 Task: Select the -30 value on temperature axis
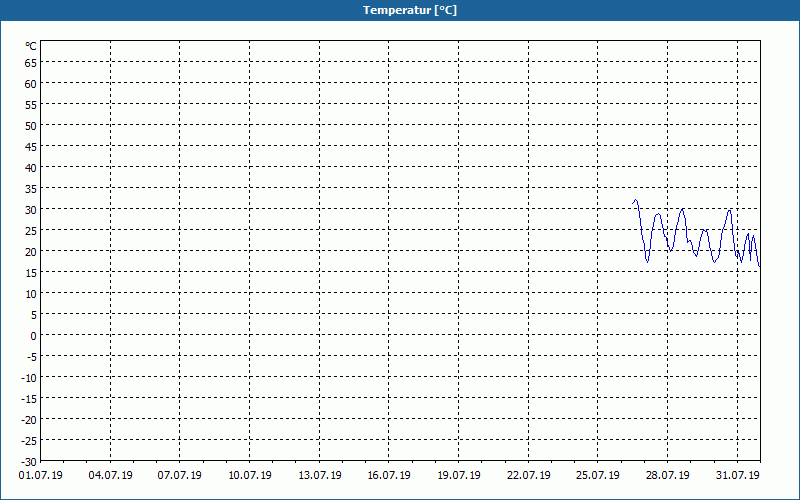(29, 462)
